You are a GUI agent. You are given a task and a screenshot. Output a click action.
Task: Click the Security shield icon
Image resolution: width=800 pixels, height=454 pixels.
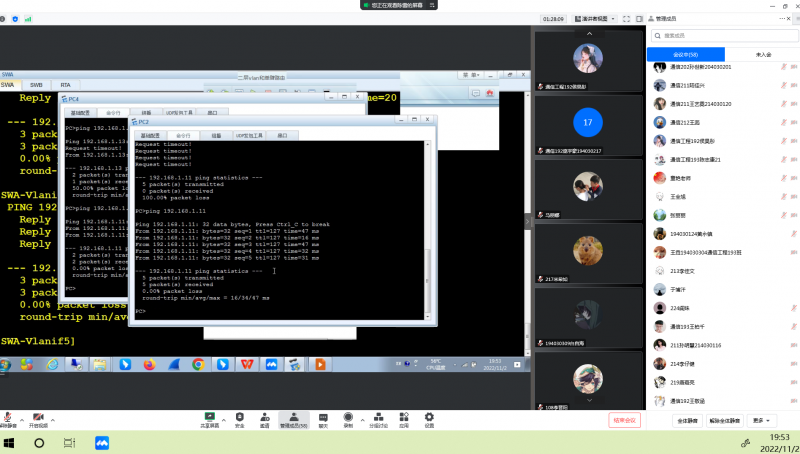pyautogui.click(x=240, y=419)
